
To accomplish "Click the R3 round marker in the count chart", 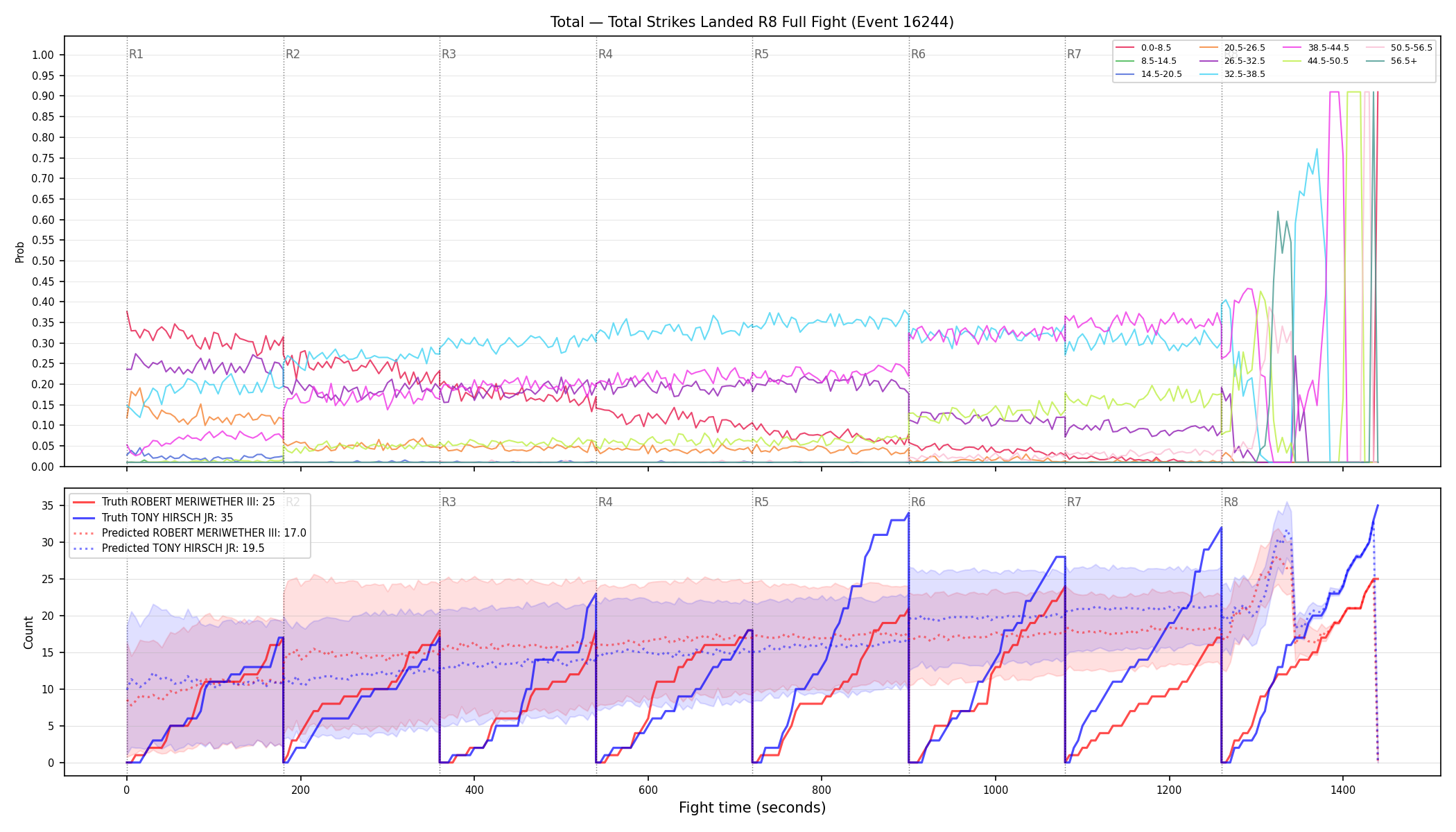I will [x=449, y=502].
